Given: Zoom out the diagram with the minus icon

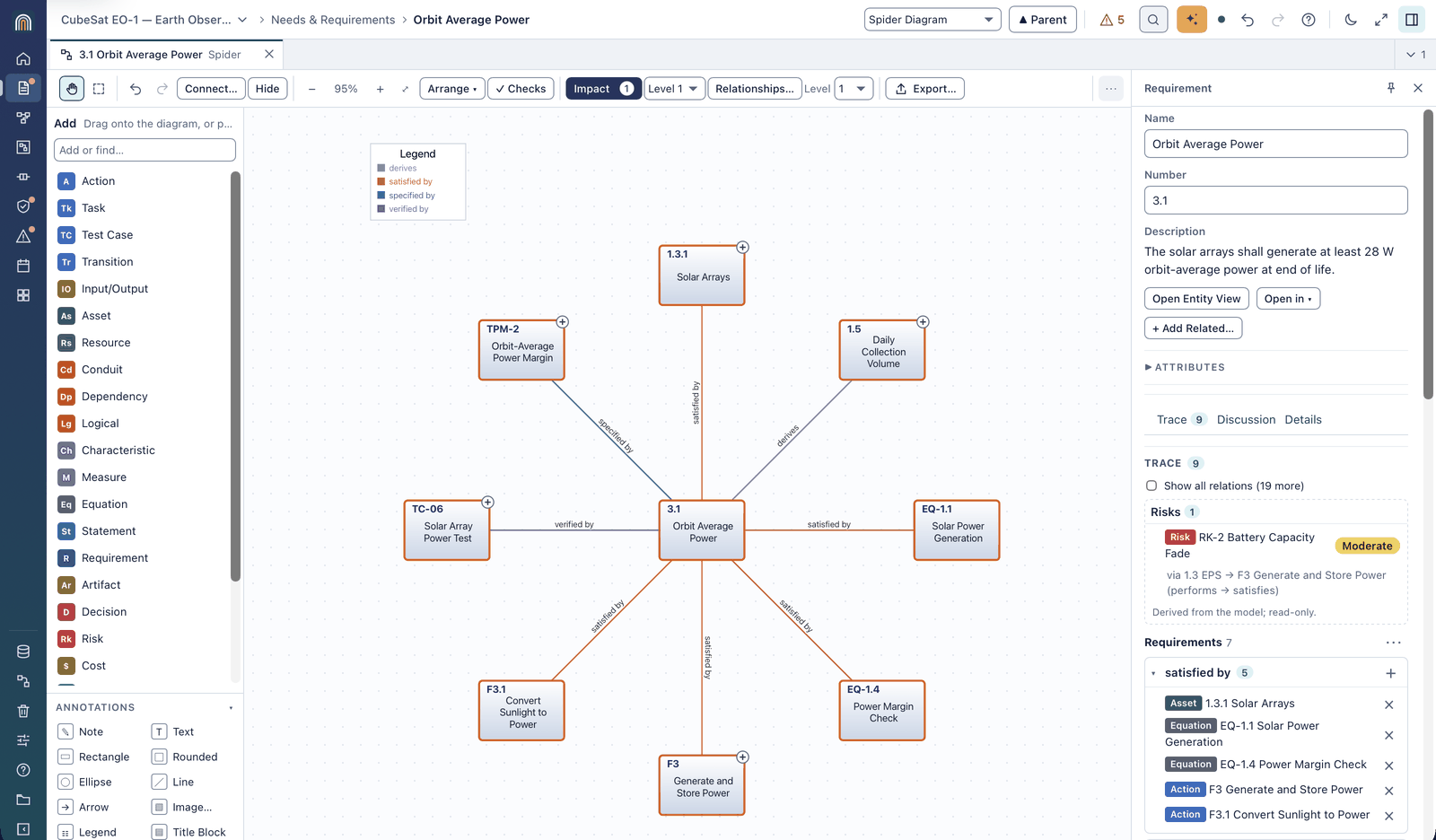Looking at the screenshot, I should (311, 89).
